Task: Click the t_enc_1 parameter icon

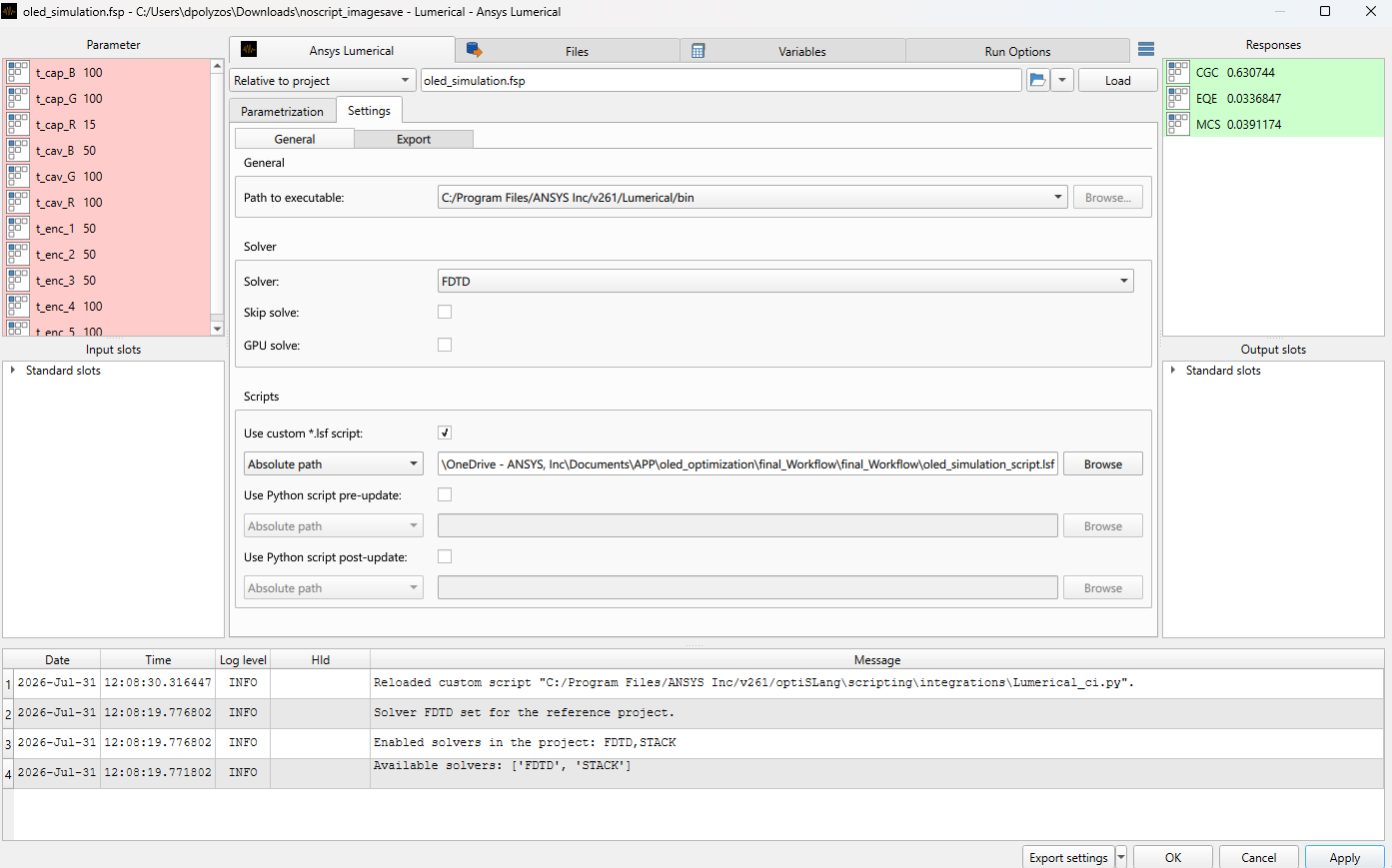Action: 18,228
